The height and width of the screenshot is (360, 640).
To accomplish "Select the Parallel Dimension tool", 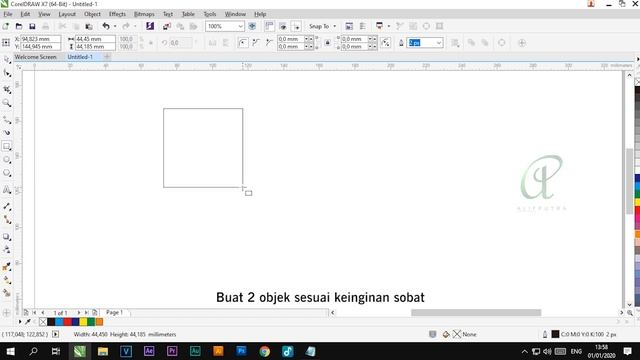I will (7, 207).
